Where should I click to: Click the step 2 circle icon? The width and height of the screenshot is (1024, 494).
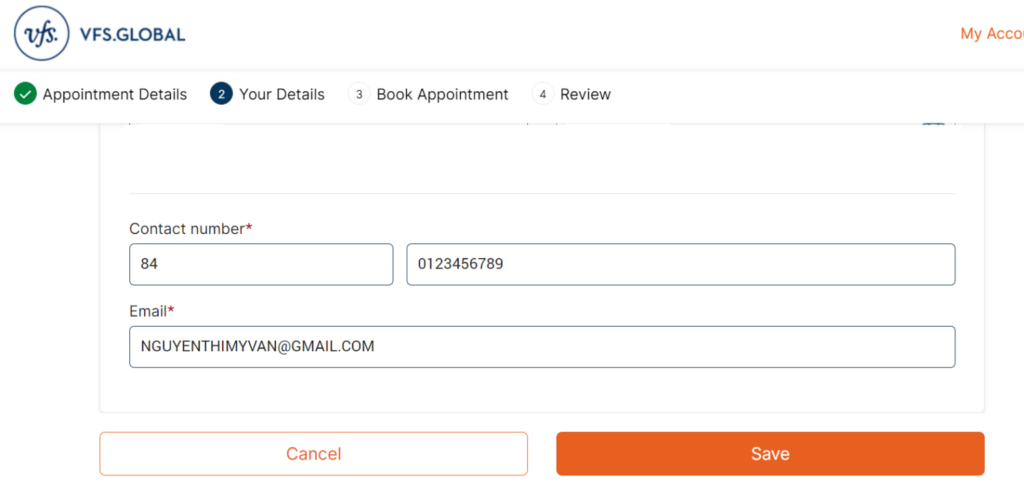221,94
